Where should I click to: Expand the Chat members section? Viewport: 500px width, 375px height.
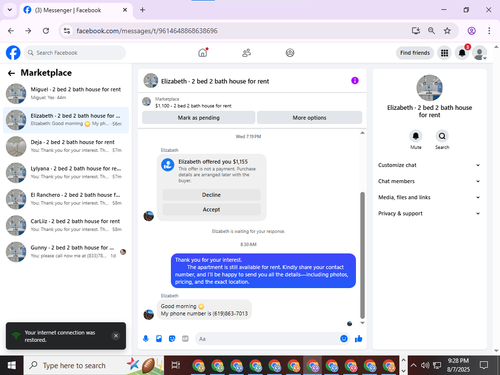[x=429, y=181]
